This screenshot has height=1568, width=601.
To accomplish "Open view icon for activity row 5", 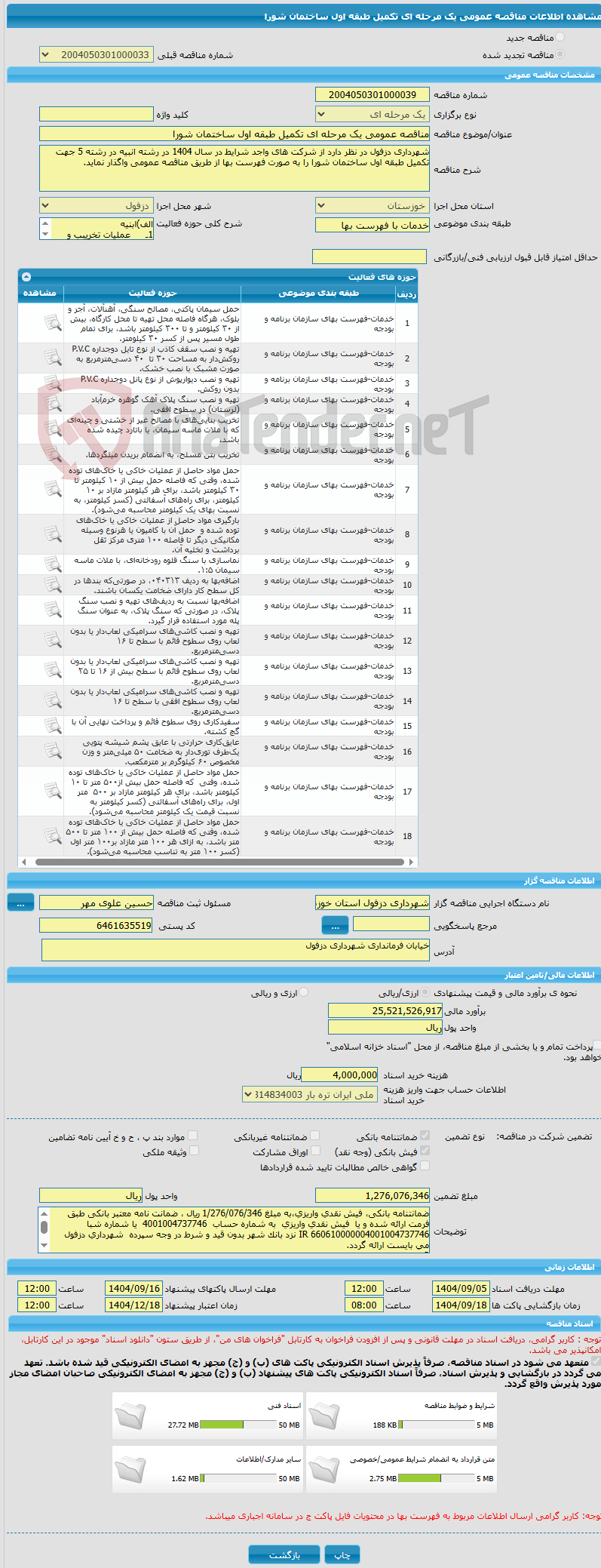I will click(x=52, y=429).
